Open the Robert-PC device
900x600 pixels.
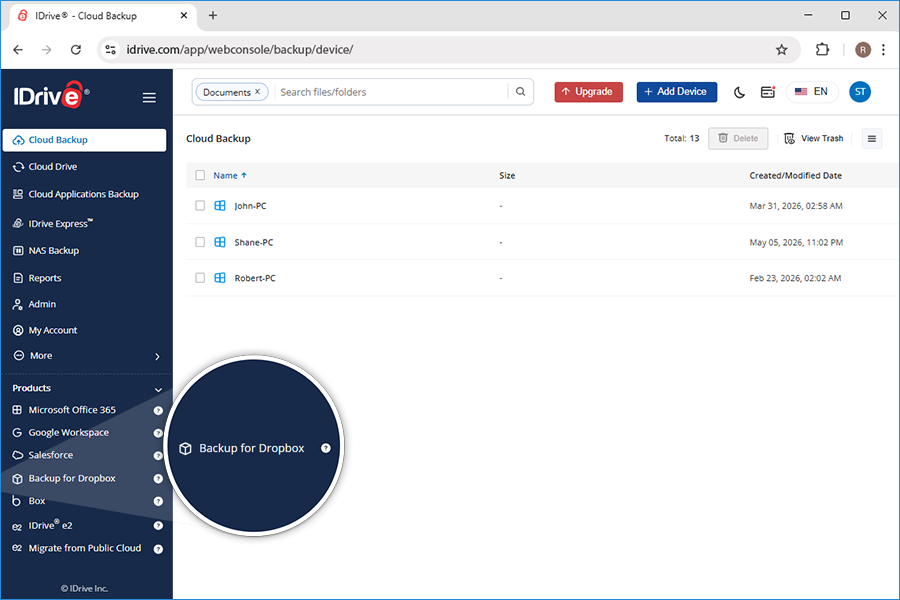tap(255, 278)
